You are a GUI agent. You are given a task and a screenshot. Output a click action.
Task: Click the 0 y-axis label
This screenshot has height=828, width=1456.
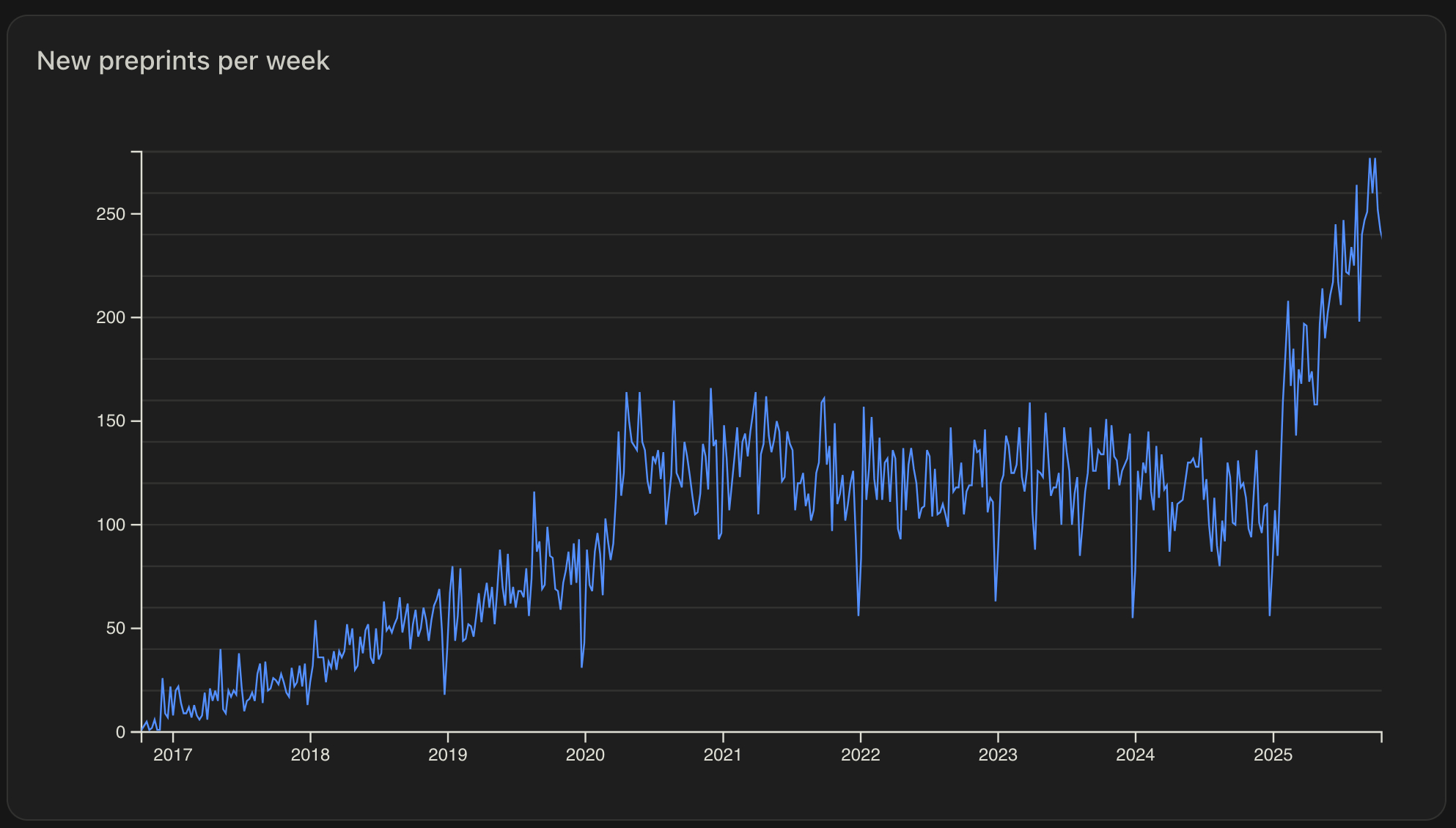coord(120,732)
